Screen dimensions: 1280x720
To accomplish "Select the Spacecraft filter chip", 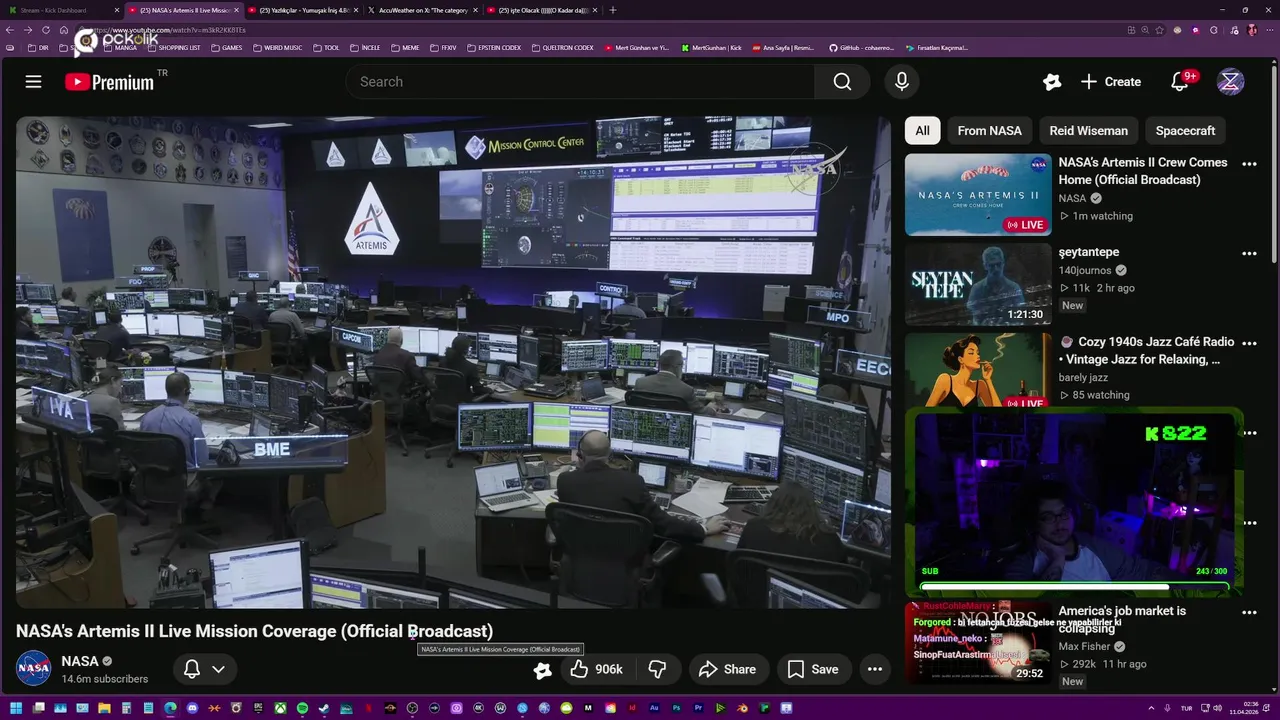I will click(x=1185, y=131).
